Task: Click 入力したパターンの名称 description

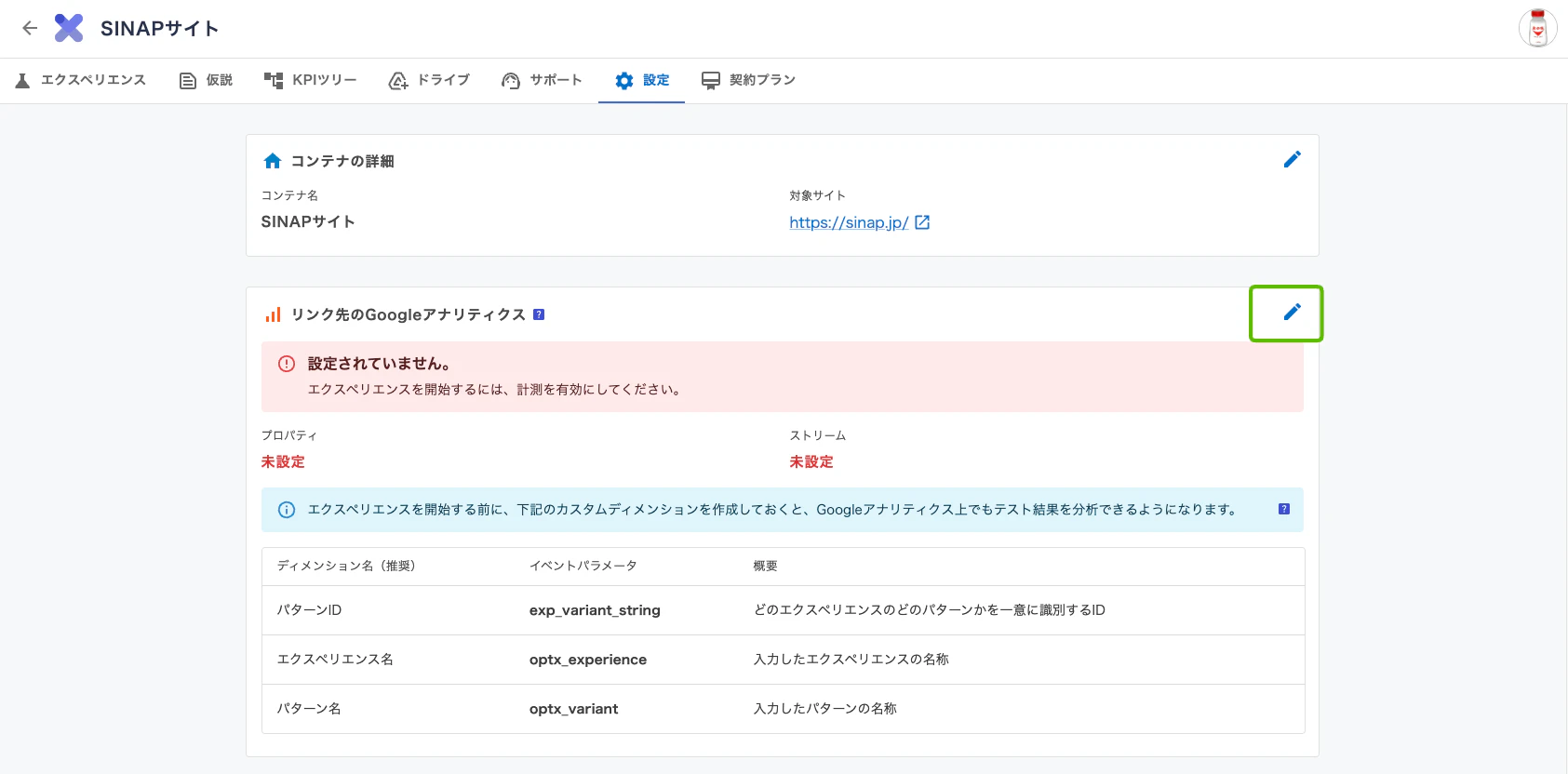Action: [x=825, y=709]
